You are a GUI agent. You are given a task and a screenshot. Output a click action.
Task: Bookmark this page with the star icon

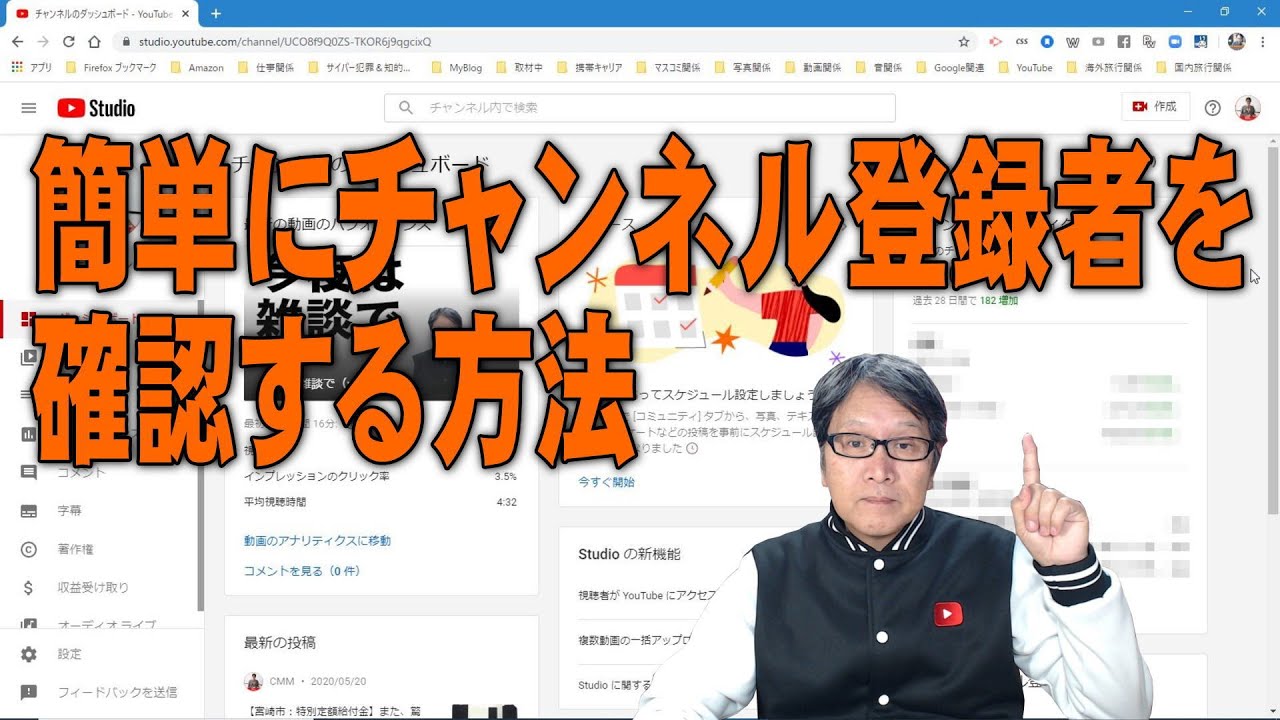point(964,42)
